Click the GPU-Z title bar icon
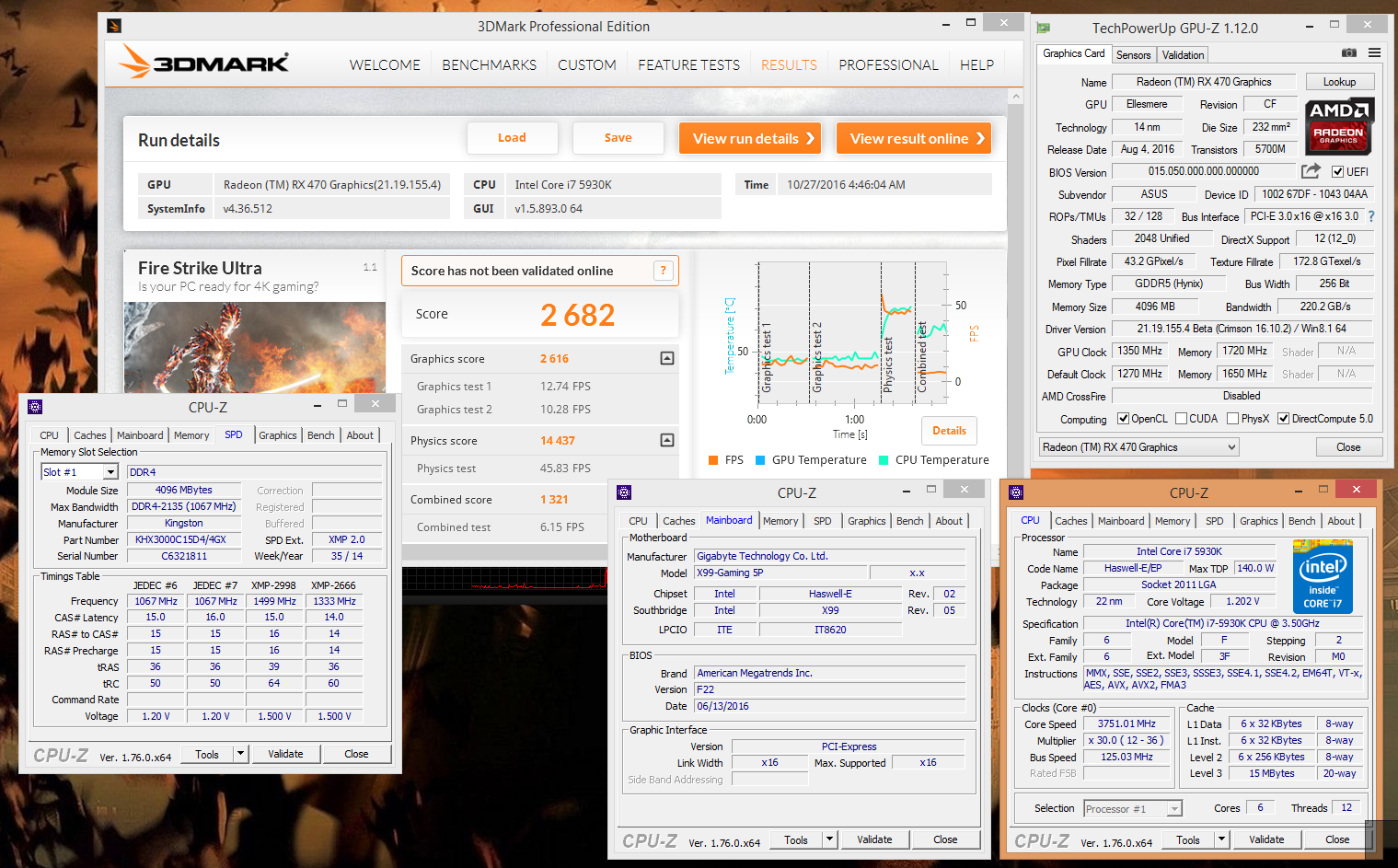The image size is (1398, 868). [1044, 28]
